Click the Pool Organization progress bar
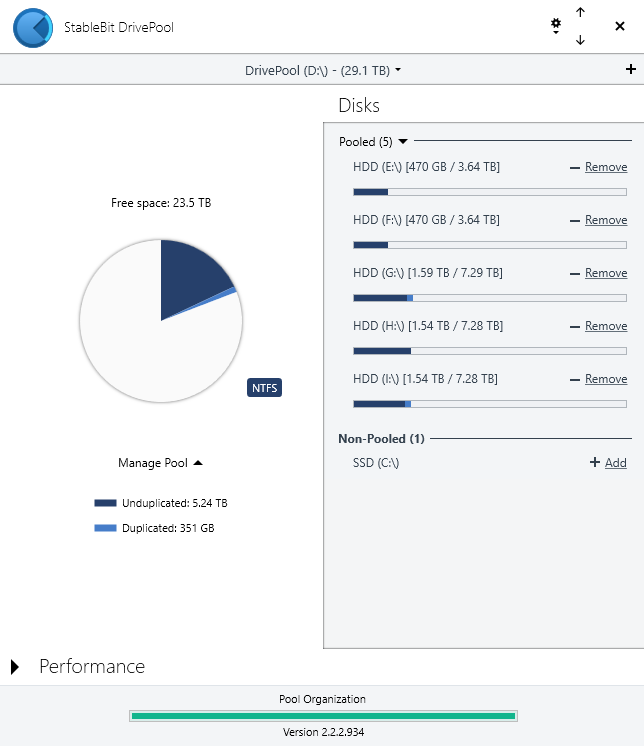The height and width of the screenshot is (746, 644). [x=323, y=716]
